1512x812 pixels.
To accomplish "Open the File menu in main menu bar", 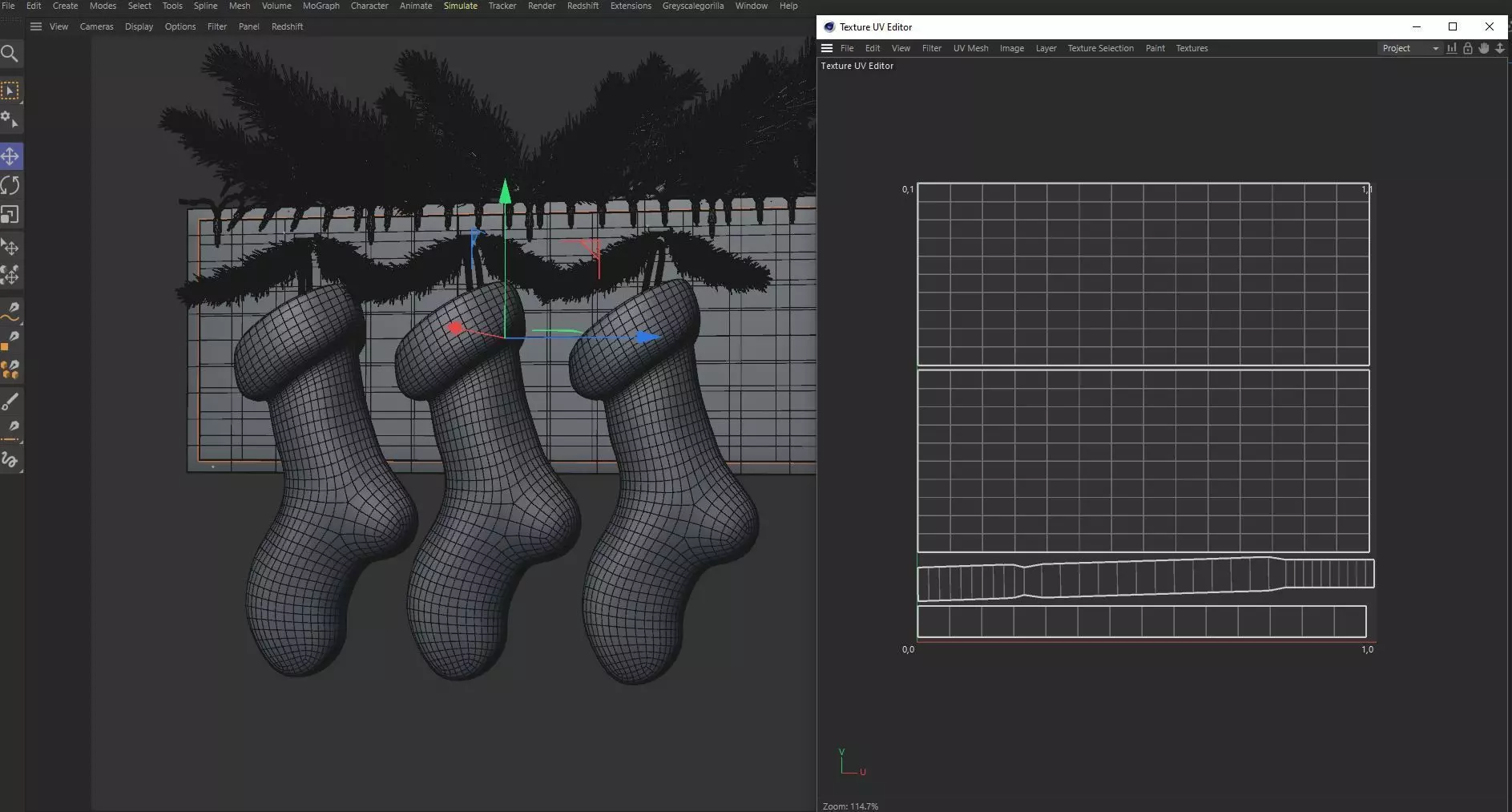I will pos(8,6).
